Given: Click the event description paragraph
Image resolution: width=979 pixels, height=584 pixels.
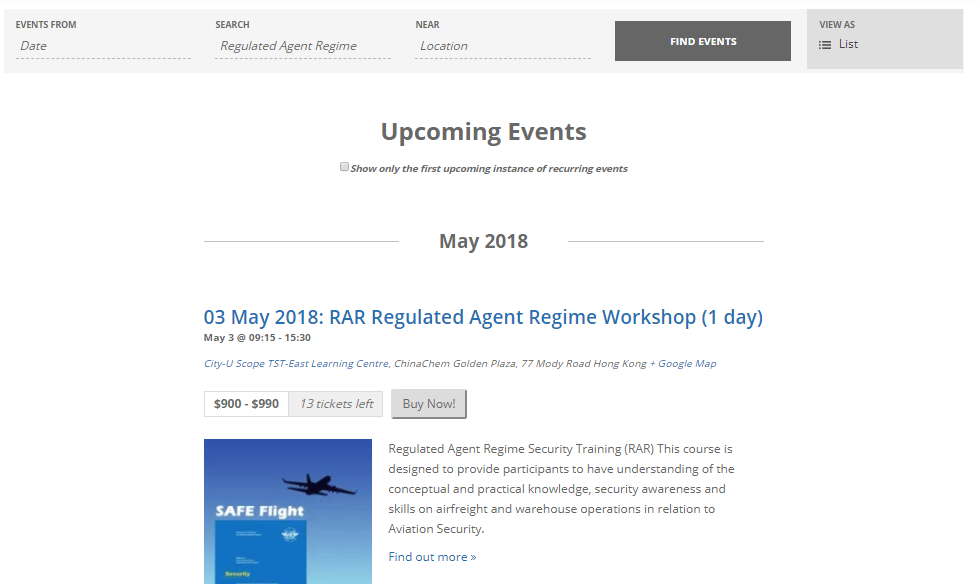Looking at the screenshot, I should (561, 489).
